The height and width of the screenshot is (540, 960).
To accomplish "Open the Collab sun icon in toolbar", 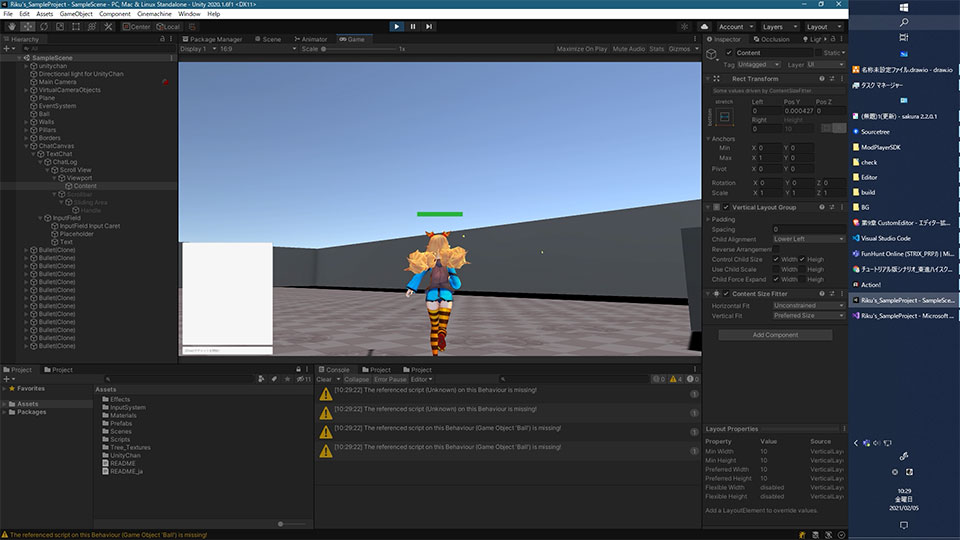I will [684, 26].
